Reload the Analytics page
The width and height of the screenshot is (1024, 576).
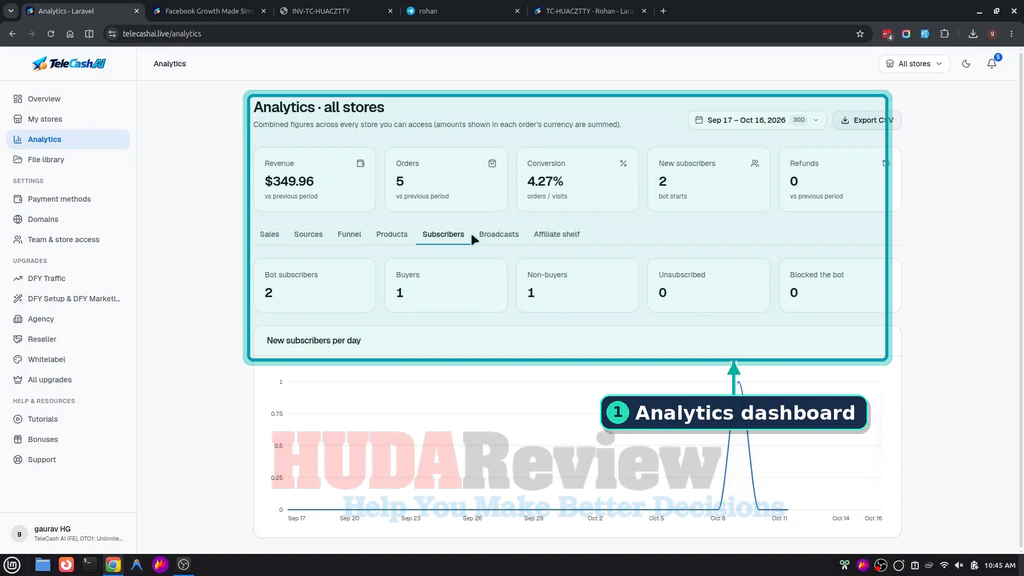(x=50, y=34)
